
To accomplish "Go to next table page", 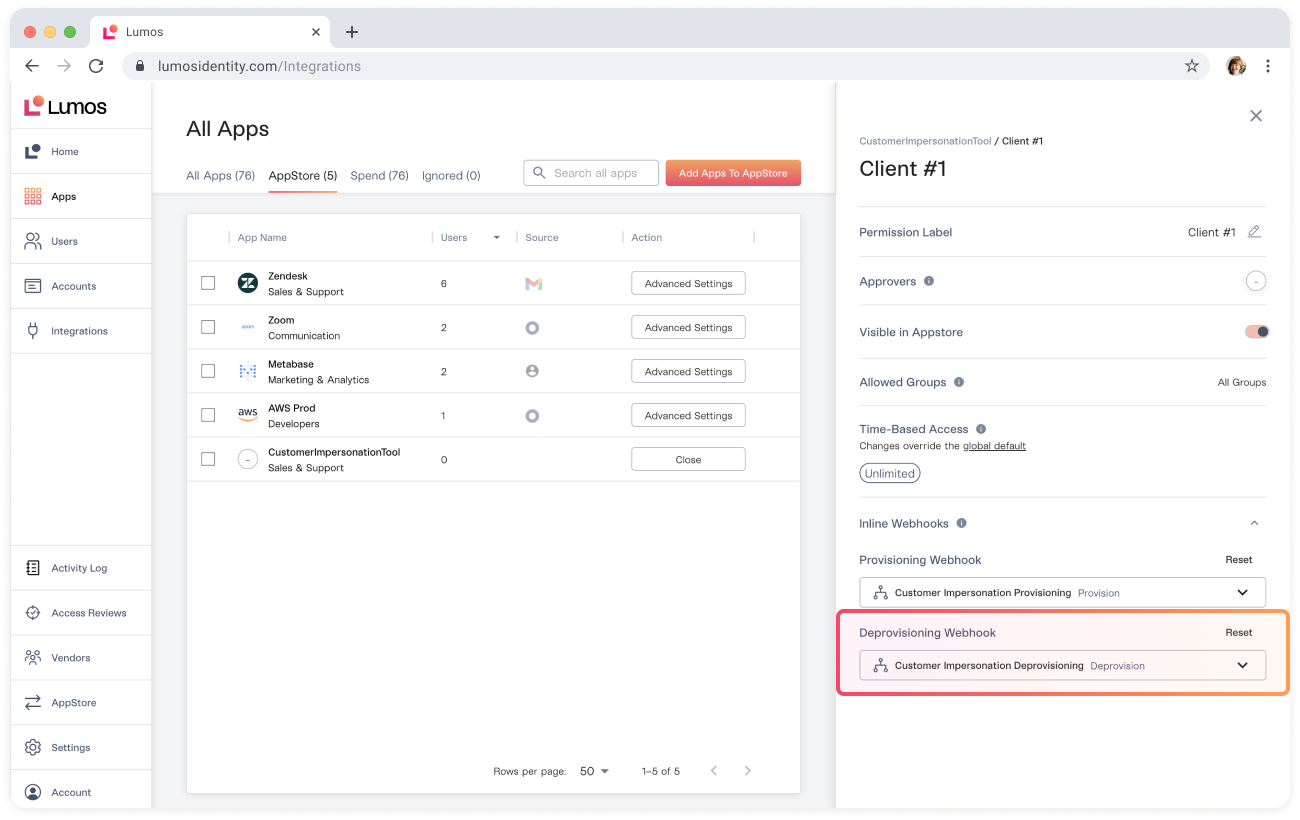I will [748, 771].
